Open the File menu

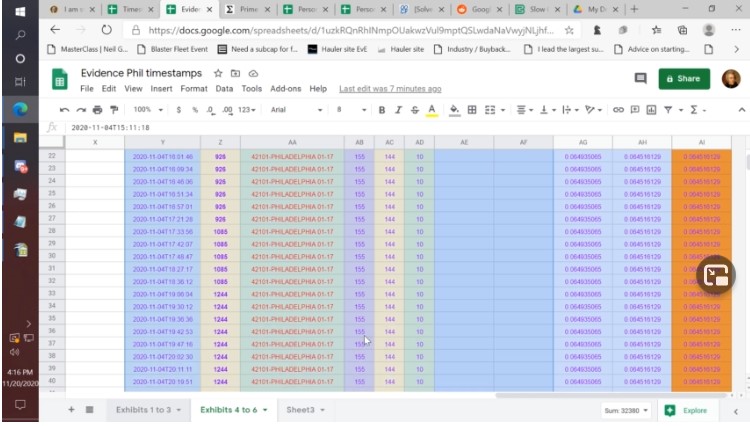tap(87, 88)
